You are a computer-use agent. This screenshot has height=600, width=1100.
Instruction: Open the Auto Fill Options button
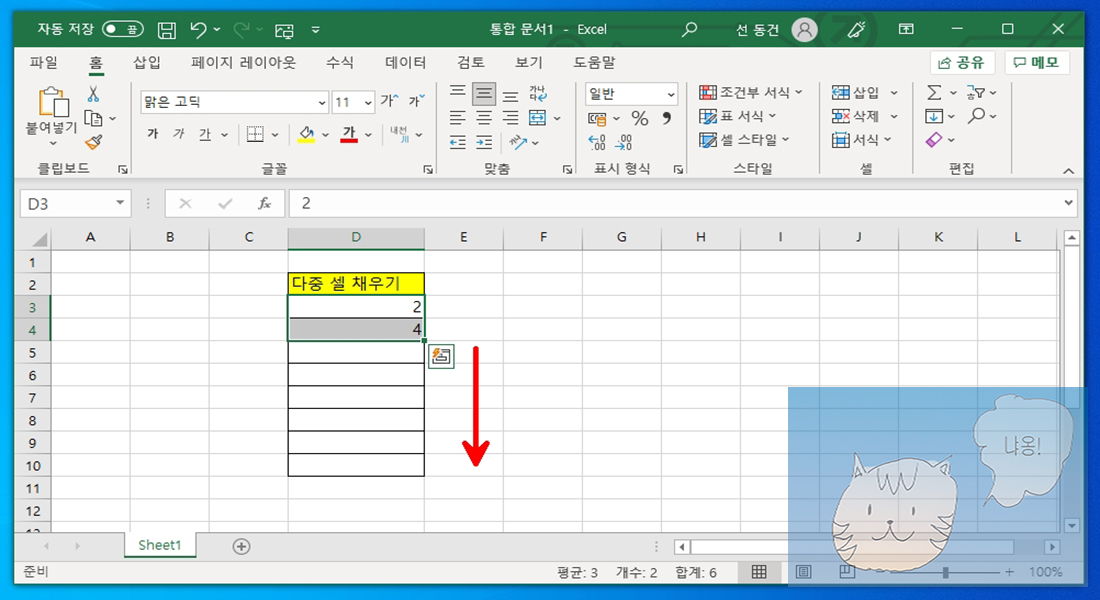click(441, 356)
